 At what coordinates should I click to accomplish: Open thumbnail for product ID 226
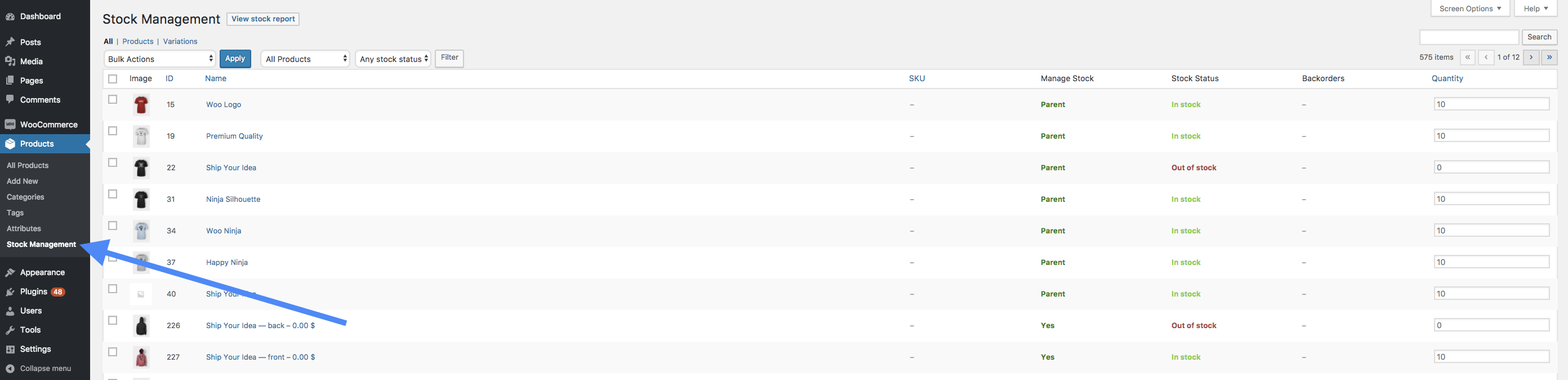141,326
